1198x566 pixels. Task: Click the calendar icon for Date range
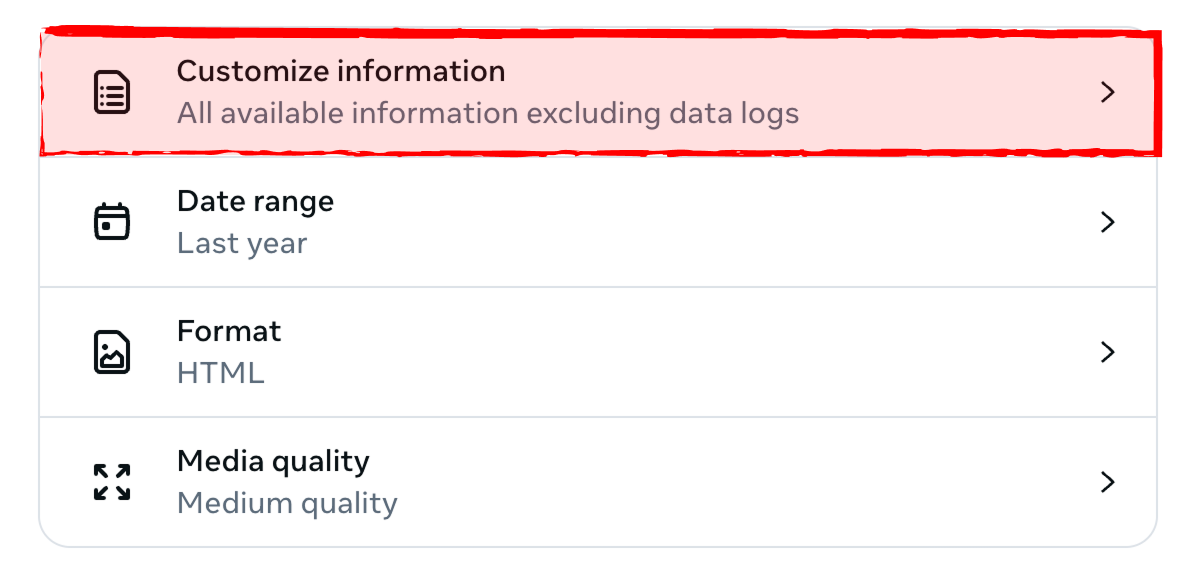click(x=112, y=222)
